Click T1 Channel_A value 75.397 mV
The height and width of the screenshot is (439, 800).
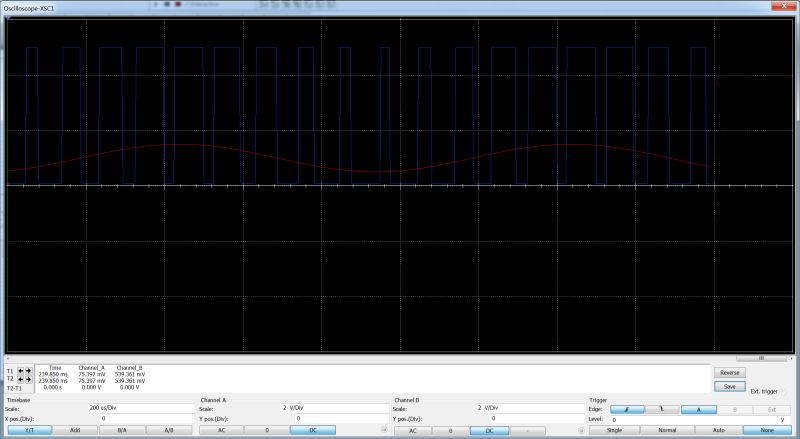tap(92, 374)
